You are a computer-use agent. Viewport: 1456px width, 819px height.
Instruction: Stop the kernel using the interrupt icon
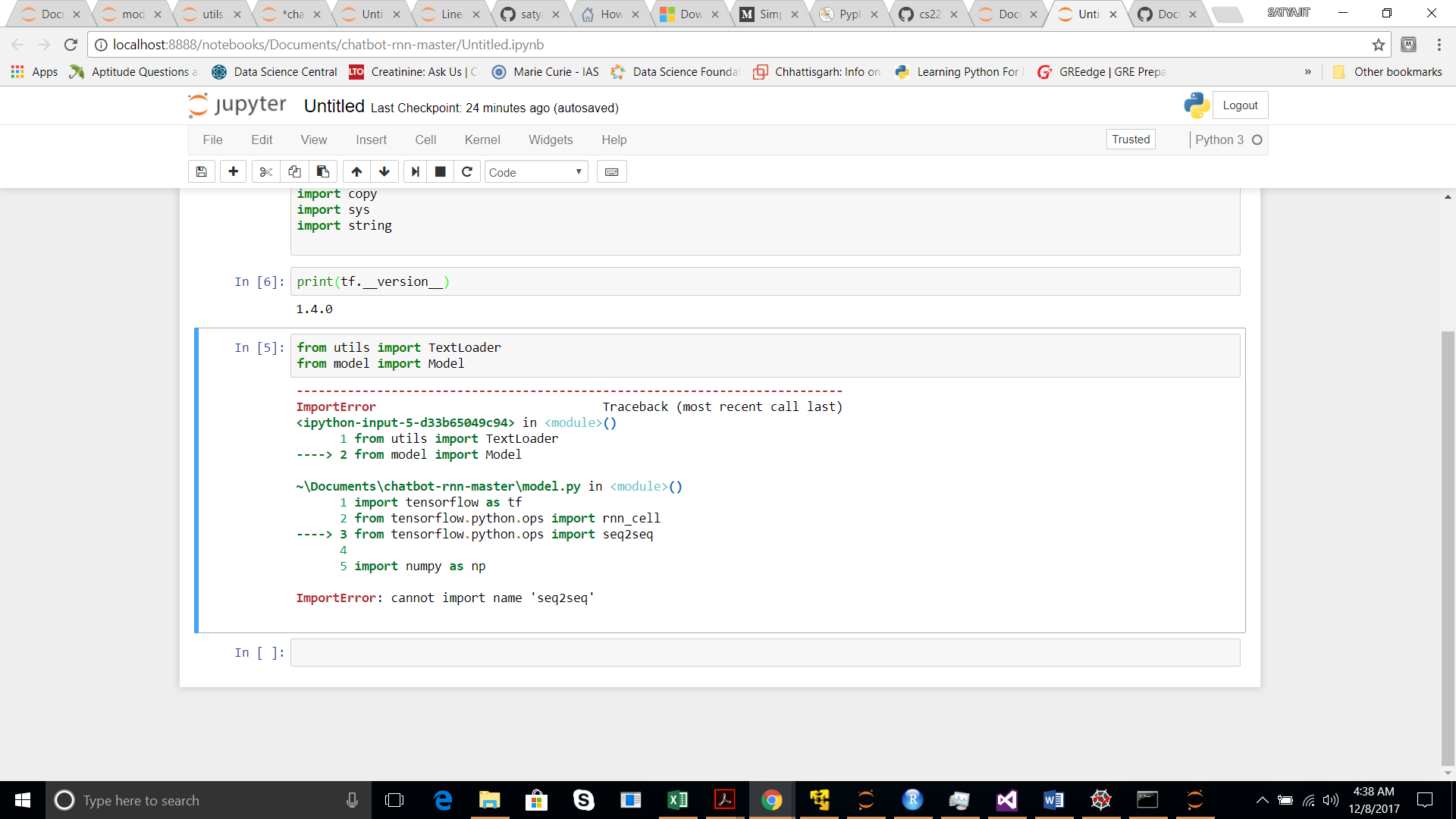(440, 171)
